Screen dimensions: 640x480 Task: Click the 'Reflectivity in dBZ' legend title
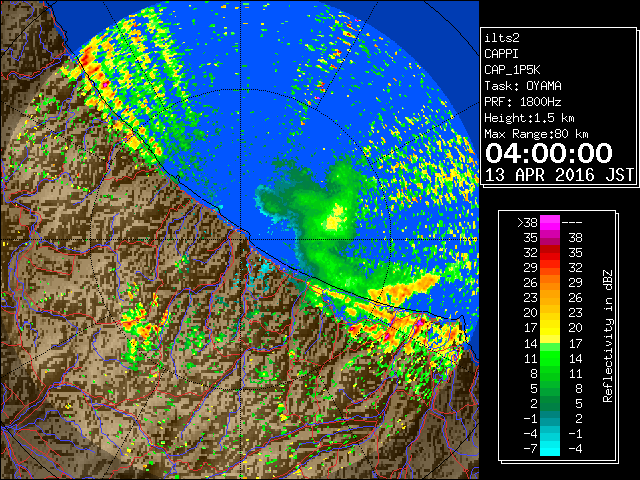point(608,336)
